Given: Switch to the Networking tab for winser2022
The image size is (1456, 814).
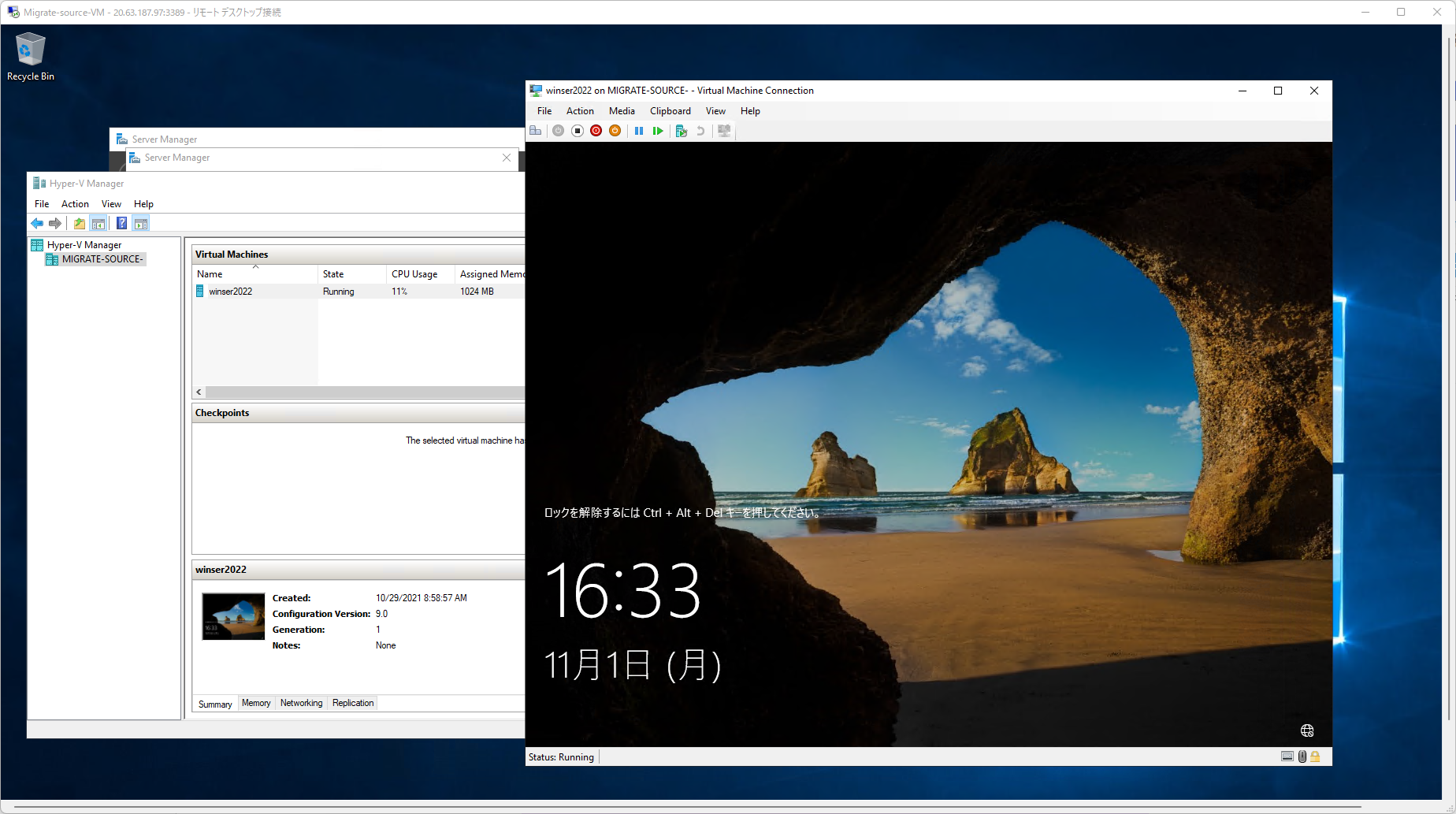Looking at the screenshot, I should 301,703.
